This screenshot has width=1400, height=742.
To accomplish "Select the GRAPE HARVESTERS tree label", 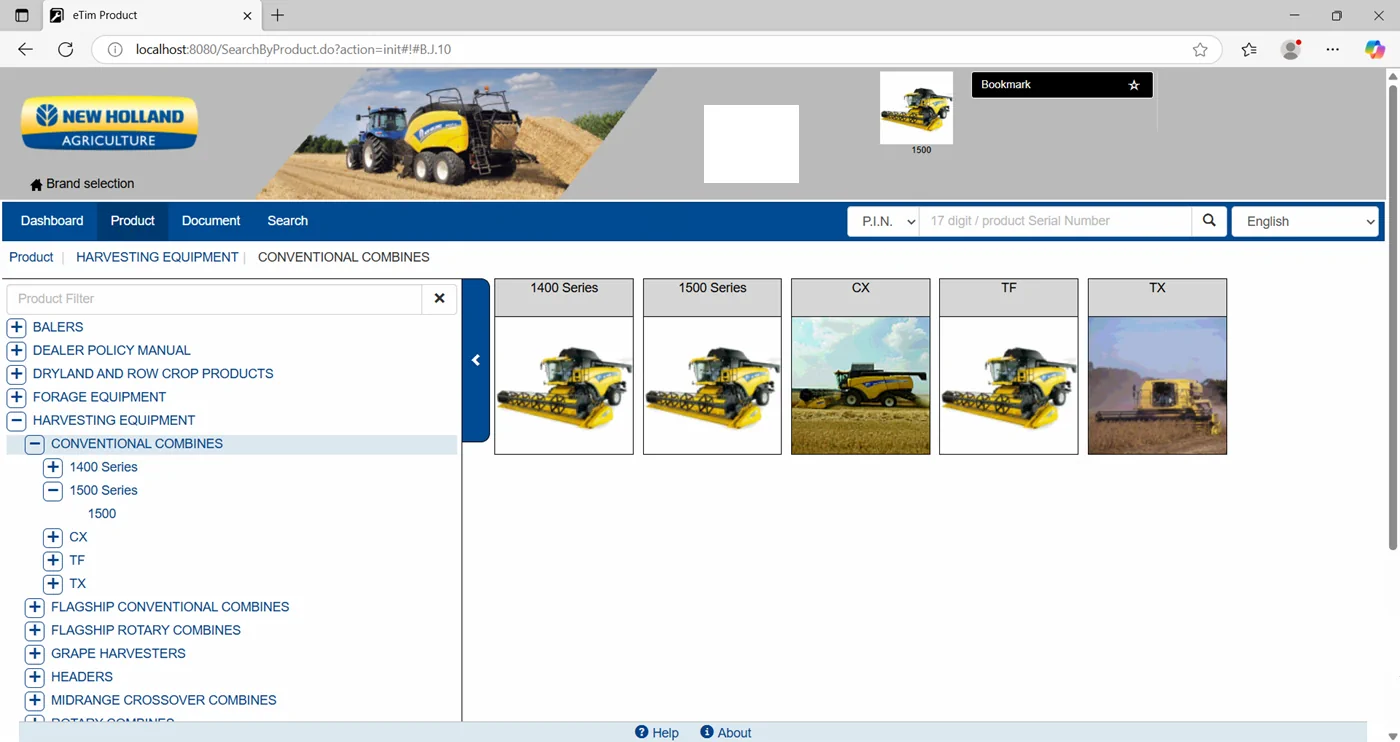I will [x=118, y=654].
